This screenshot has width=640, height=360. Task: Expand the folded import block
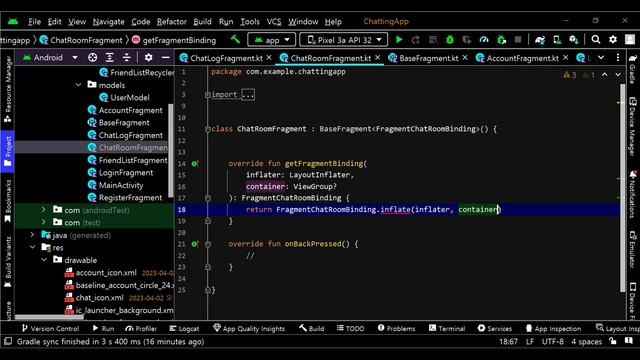click(248, 95)
